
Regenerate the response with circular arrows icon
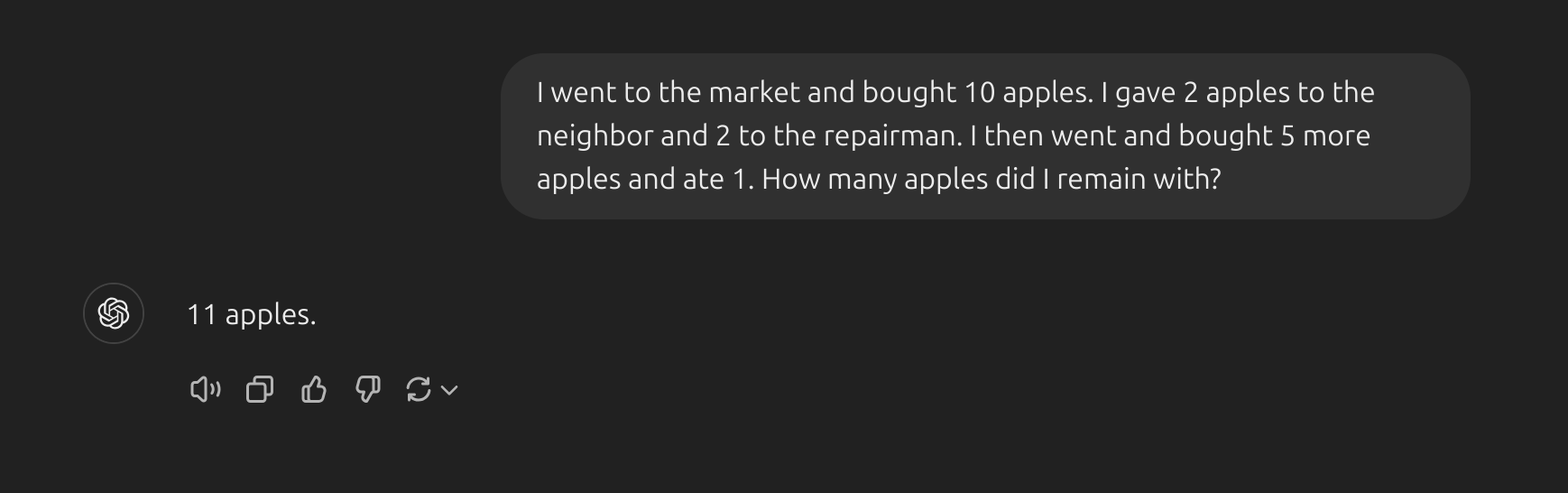tap(419, 390)
